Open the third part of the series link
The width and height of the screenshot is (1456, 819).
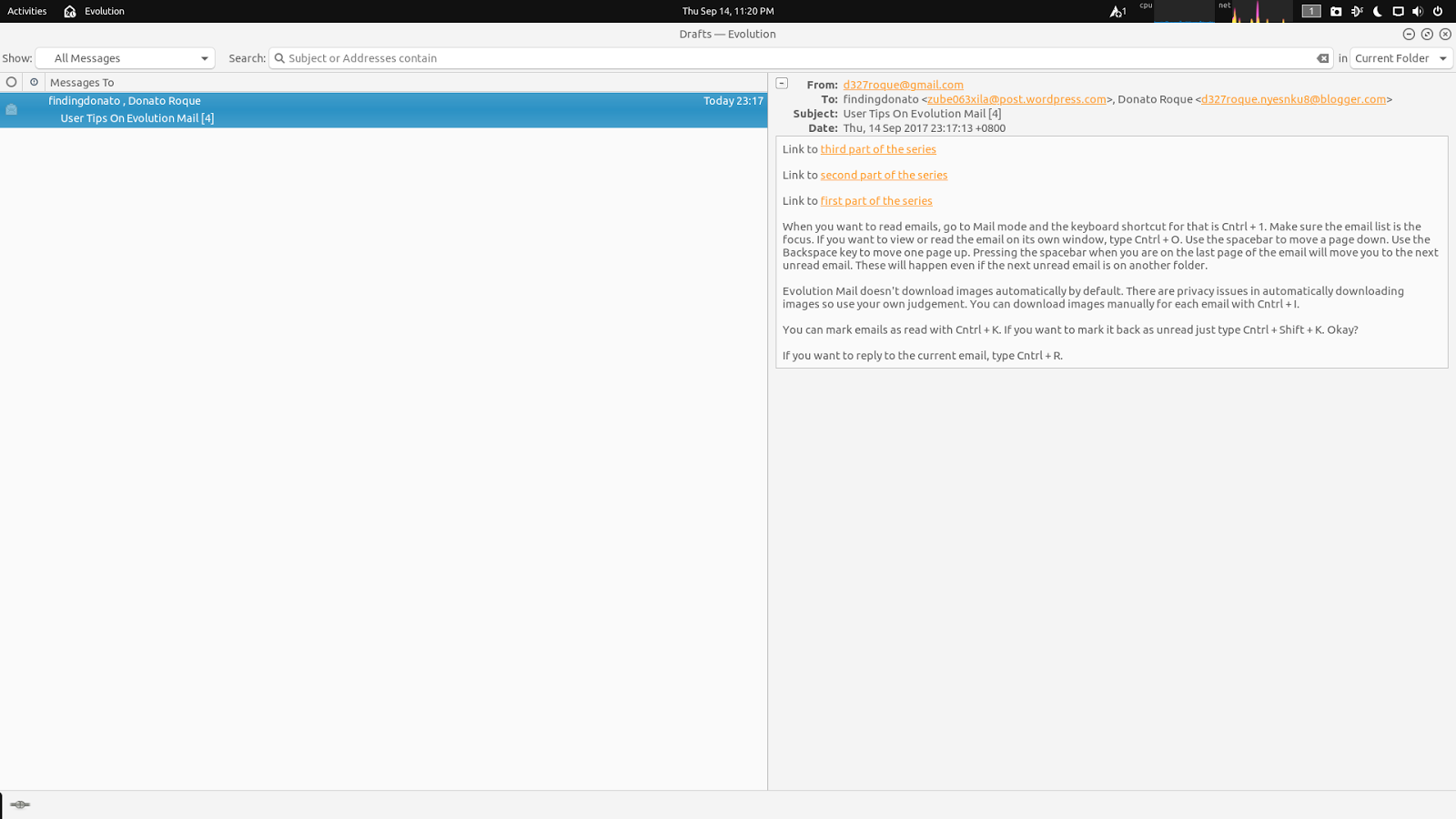pos(878,149)
